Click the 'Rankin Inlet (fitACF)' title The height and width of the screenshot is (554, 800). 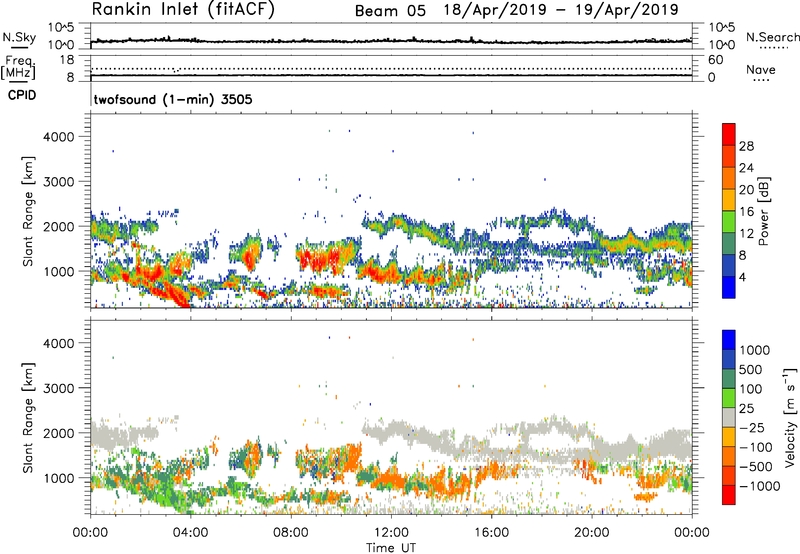click(x=183, y=10)
